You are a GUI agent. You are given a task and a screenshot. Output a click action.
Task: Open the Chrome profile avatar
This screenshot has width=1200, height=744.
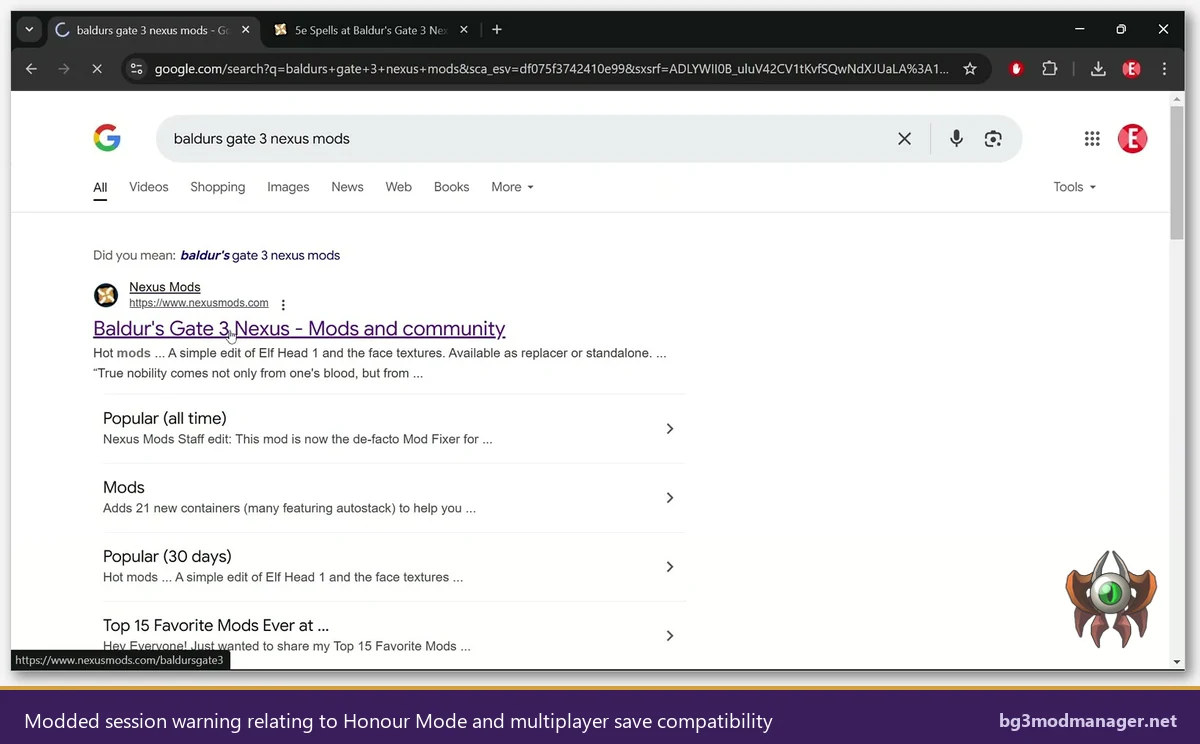[x=1131, y=69]
